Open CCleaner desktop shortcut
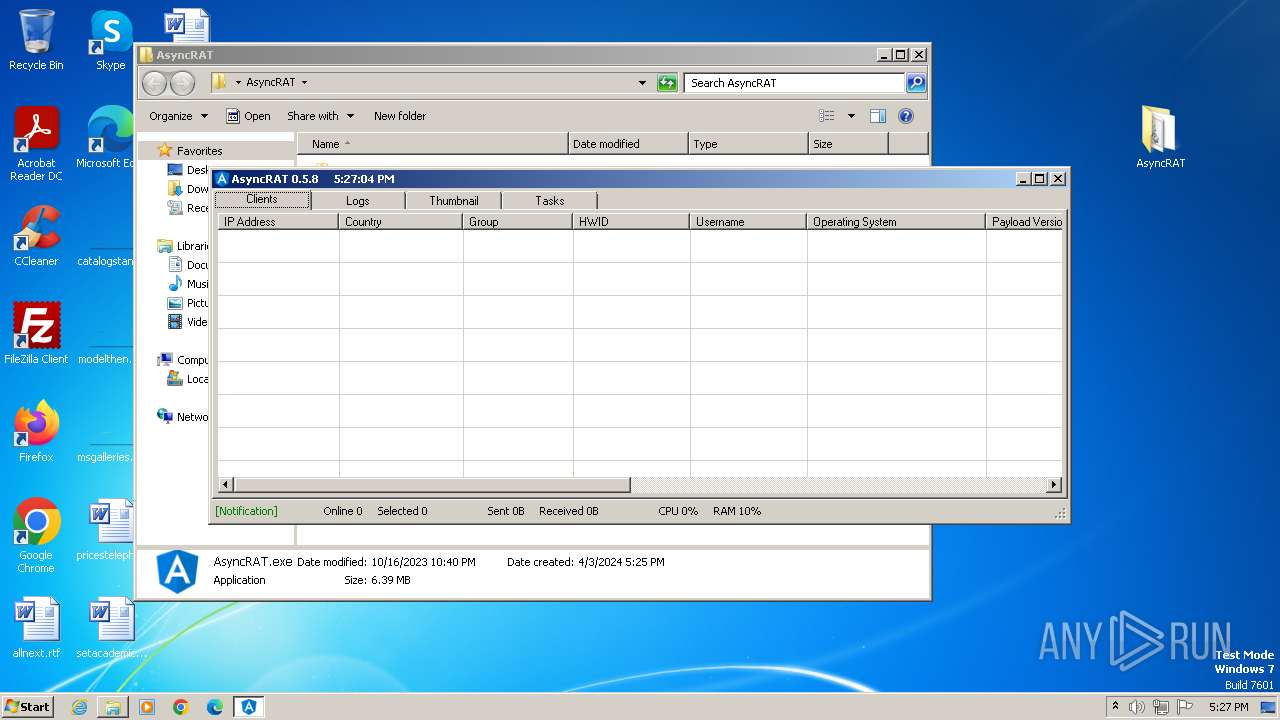The image size is (1280, 720). point(36,236)
